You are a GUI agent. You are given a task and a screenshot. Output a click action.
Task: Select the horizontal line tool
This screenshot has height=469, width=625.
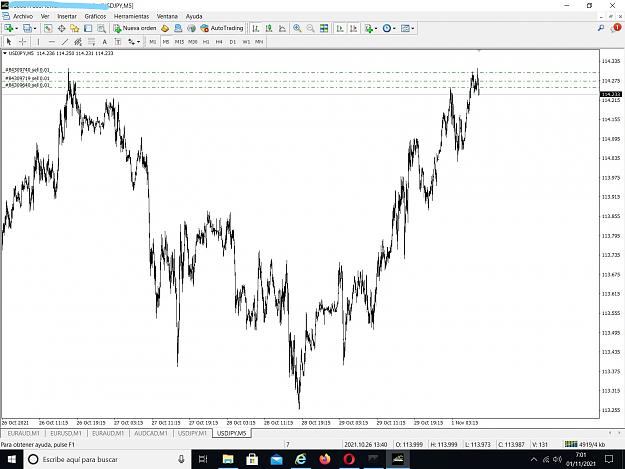click(x=51, y=41)
